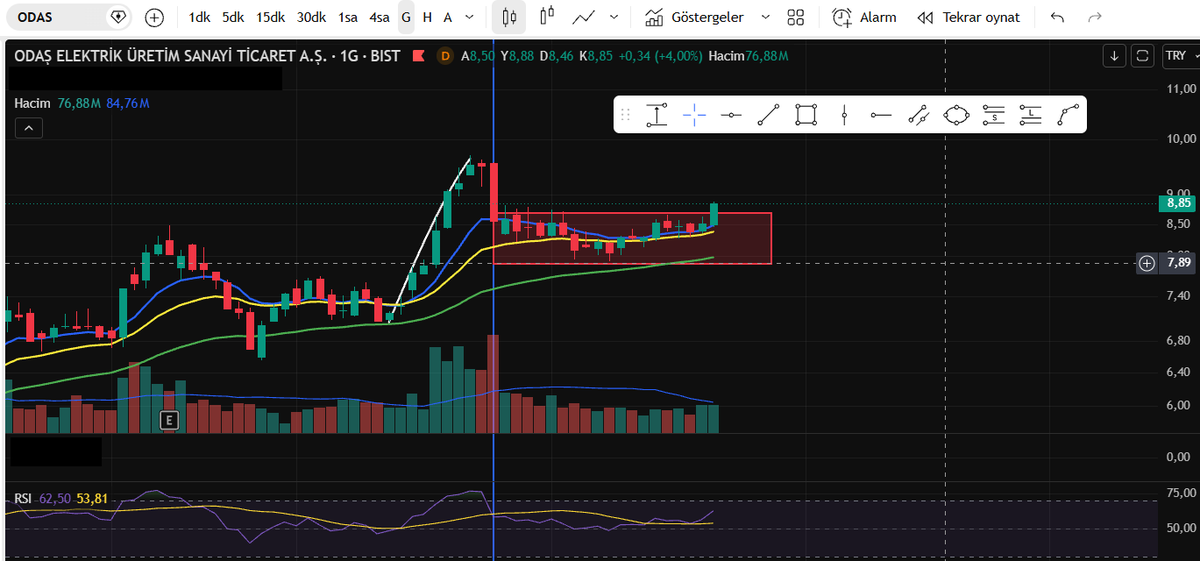
Task: Switch to the 1dk timeframe
Action: (199, 17)
